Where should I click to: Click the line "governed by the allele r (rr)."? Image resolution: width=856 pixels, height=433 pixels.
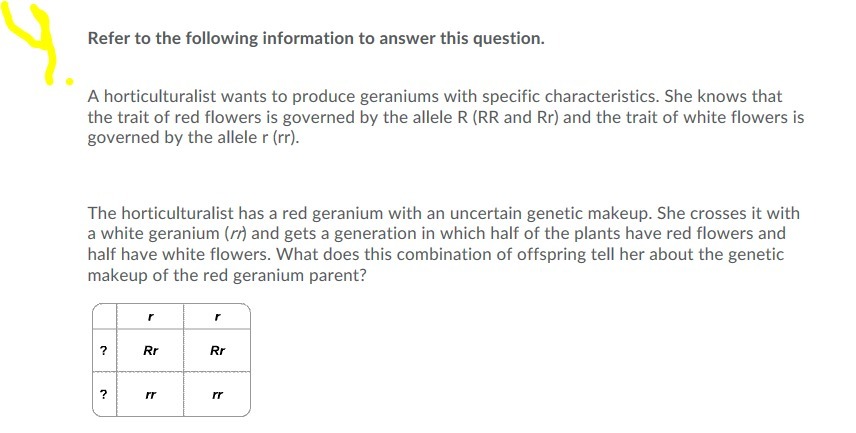[193, 136]
